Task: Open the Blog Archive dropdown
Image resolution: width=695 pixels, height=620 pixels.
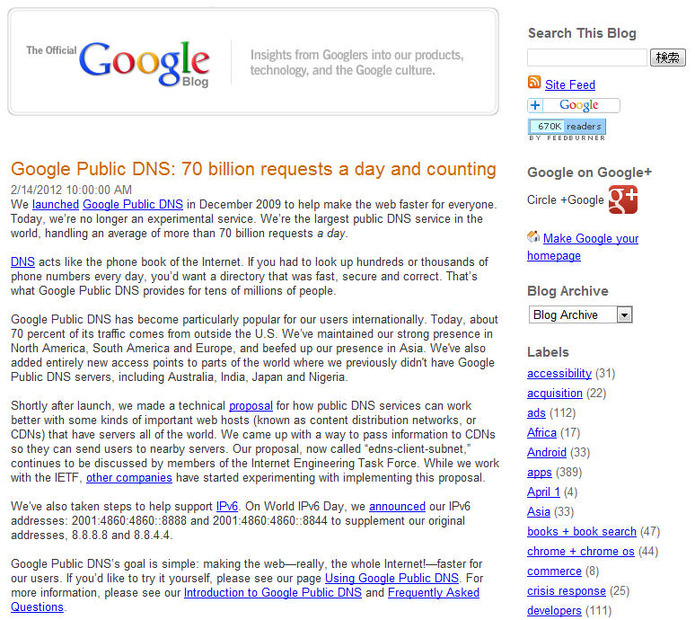Action: pyautogui.click(x=580, y=315)
